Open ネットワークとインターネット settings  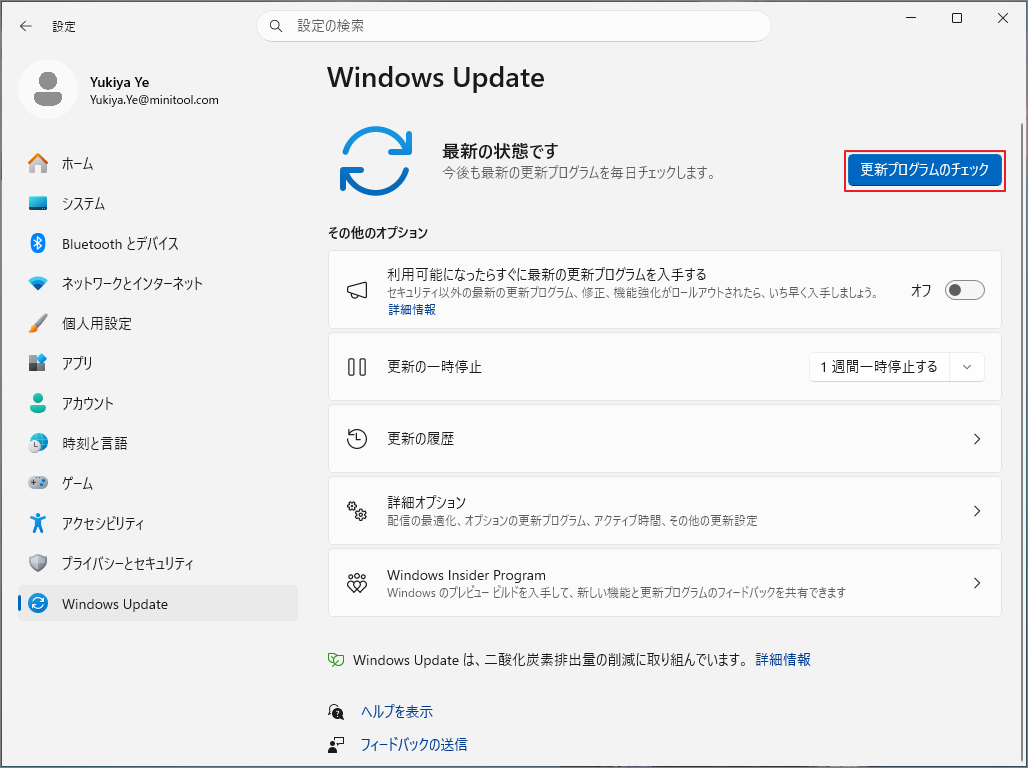(x=158, y=283)
